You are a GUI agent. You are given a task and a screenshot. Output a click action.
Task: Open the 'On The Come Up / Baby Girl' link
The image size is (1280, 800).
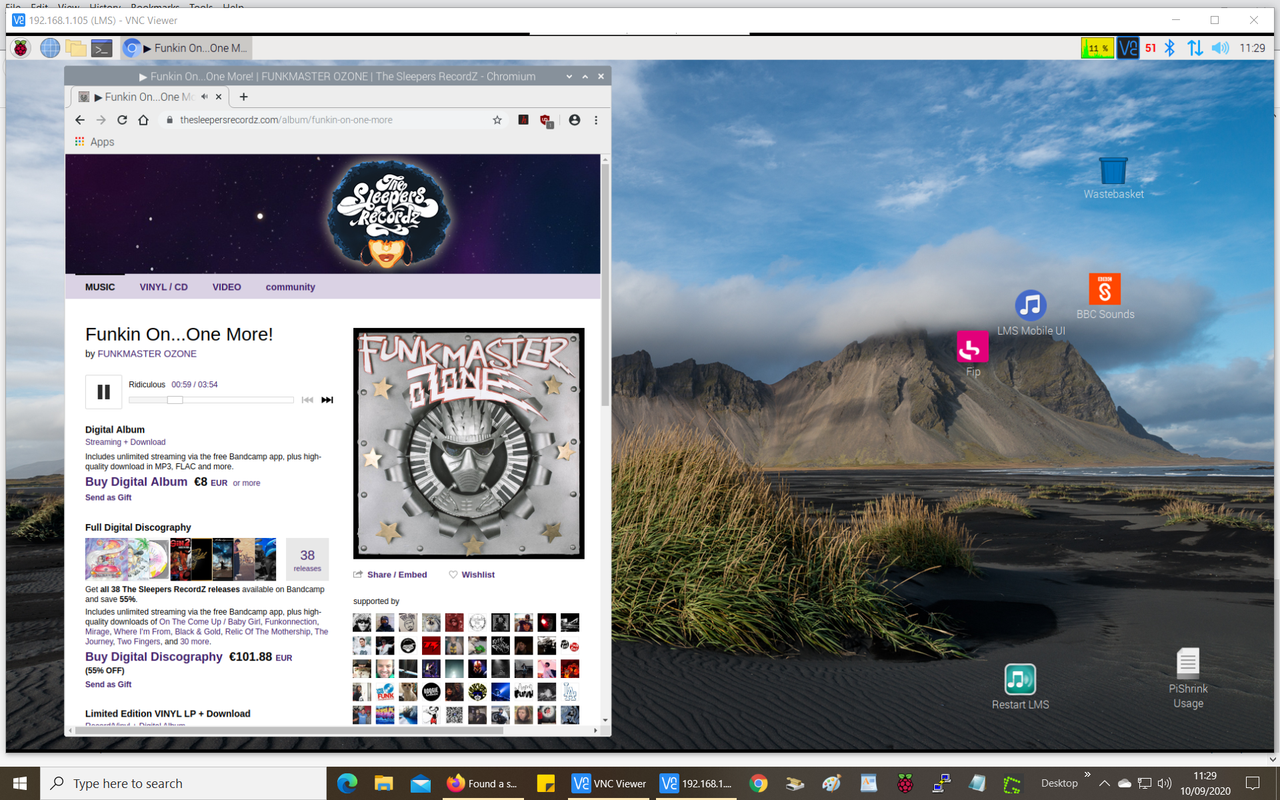tap(210, 622)
